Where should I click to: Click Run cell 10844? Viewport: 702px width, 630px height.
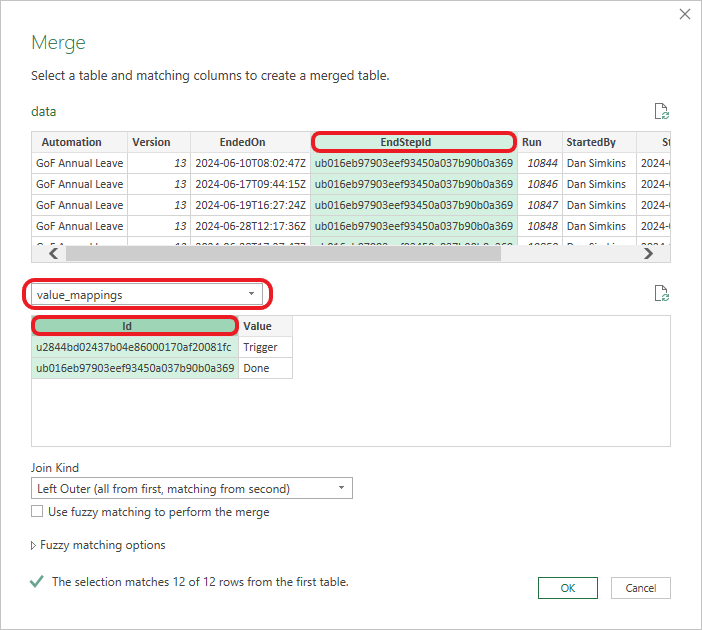[540, 163]
